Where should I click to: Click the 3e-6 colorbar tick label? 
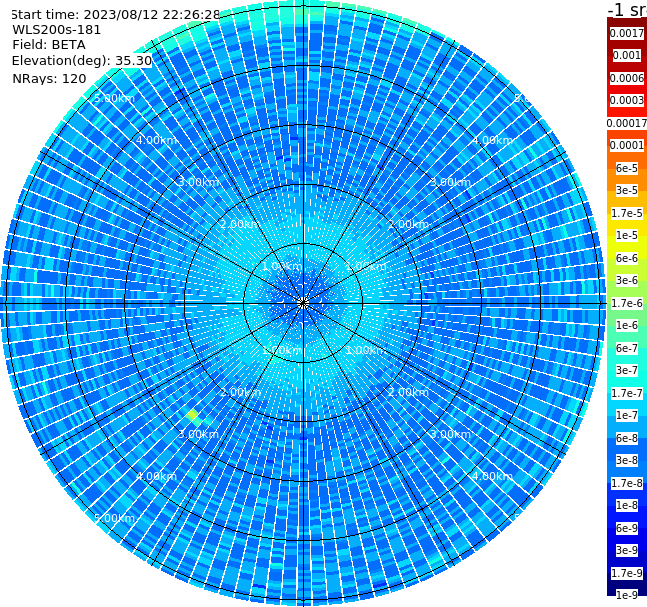click(x=627, y=280)
